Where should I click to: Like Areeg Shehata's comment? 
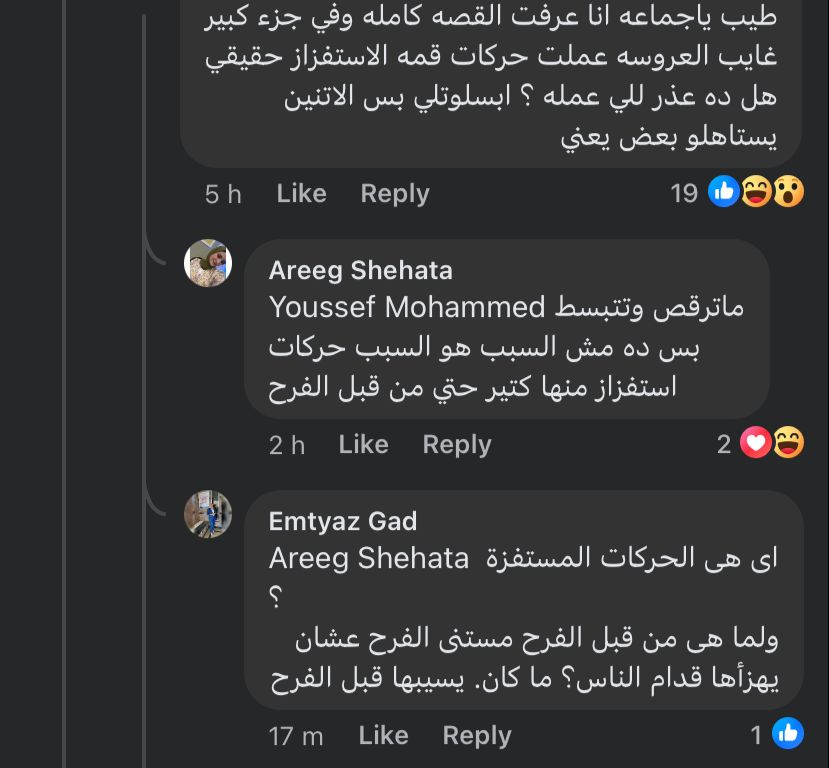(x=363, y=444)
